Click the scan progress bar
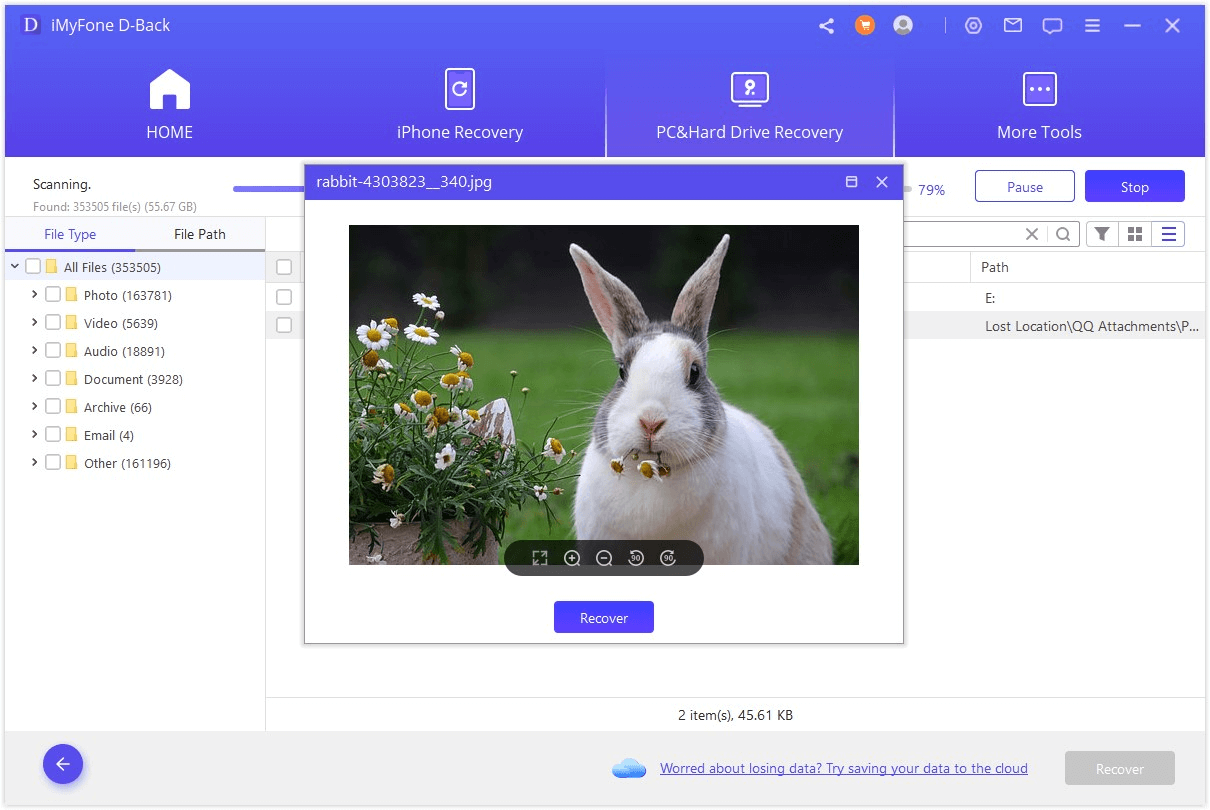 pos(268,189)
